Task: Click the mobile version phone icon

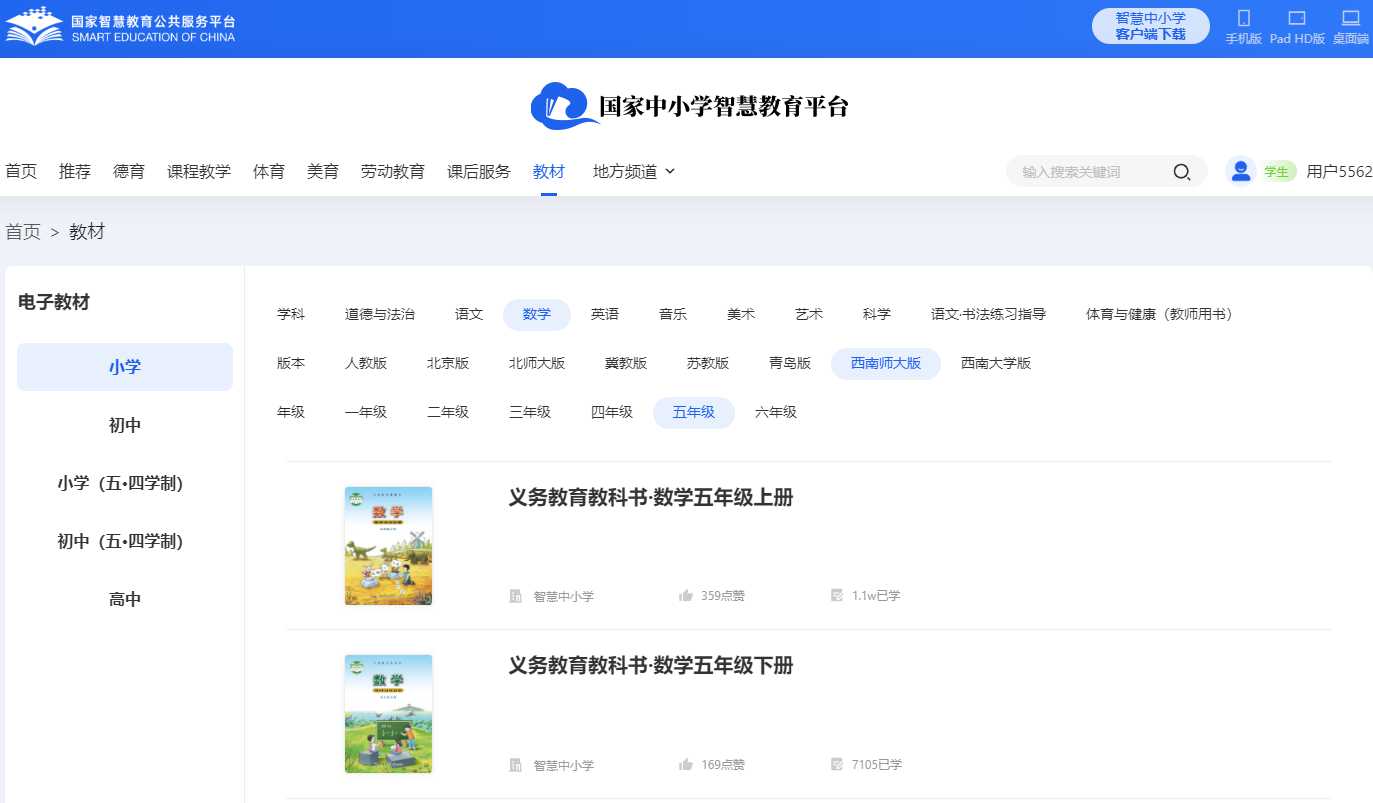Action: [x=1244, y=18]
